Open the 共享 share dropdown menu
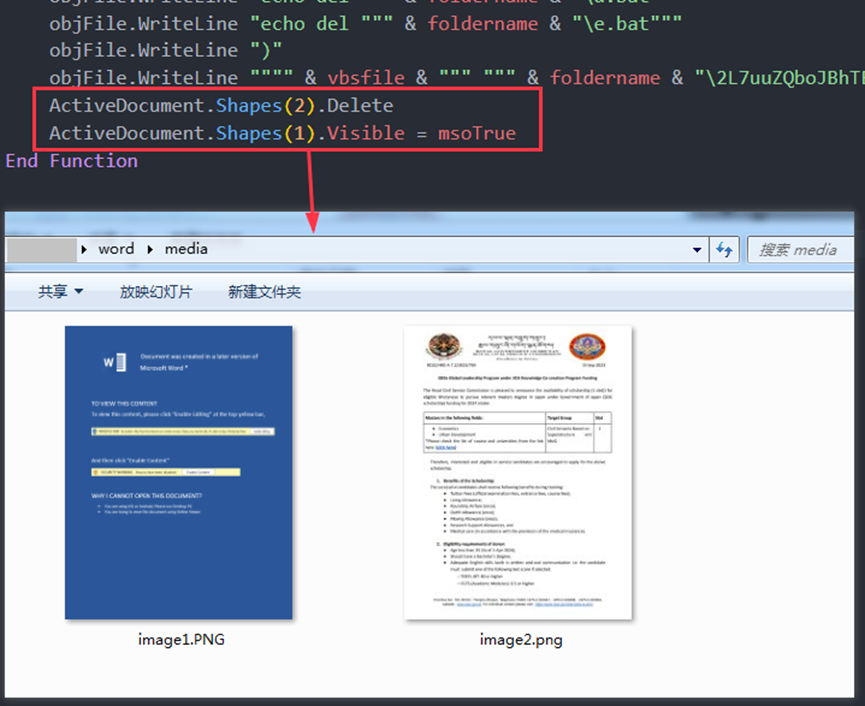The image size is (865, 706). click(x=60, y=291)
